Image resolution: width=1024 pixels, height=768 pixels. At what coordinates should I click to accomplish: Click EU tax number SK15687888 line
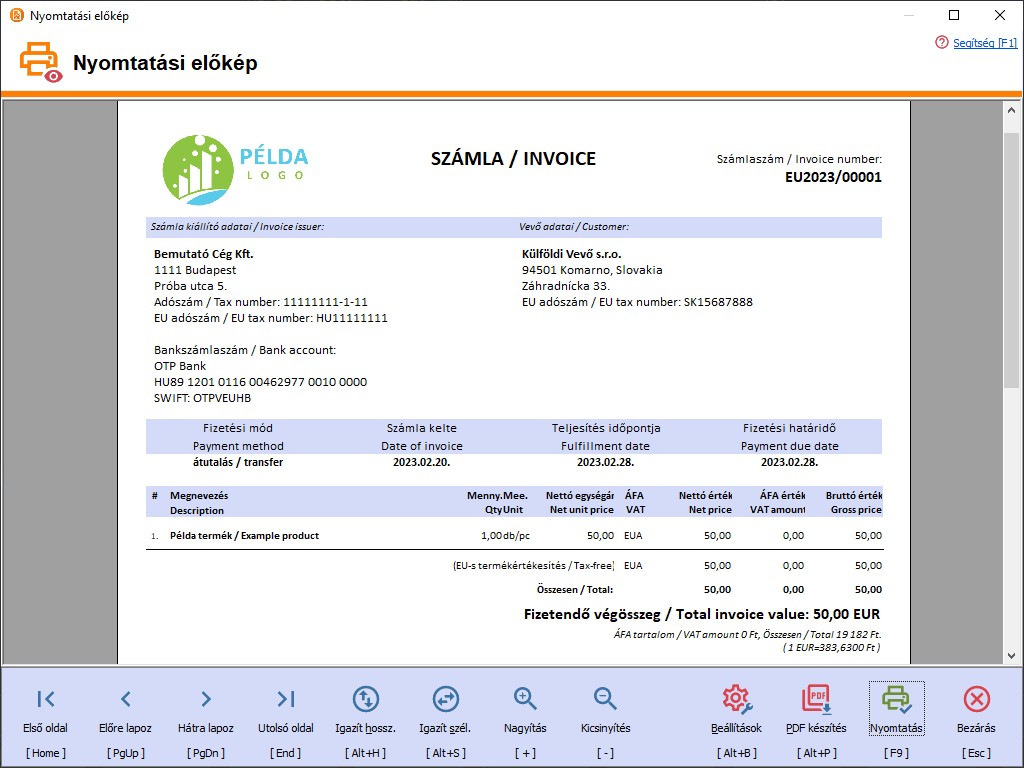[x=637, y=302]
